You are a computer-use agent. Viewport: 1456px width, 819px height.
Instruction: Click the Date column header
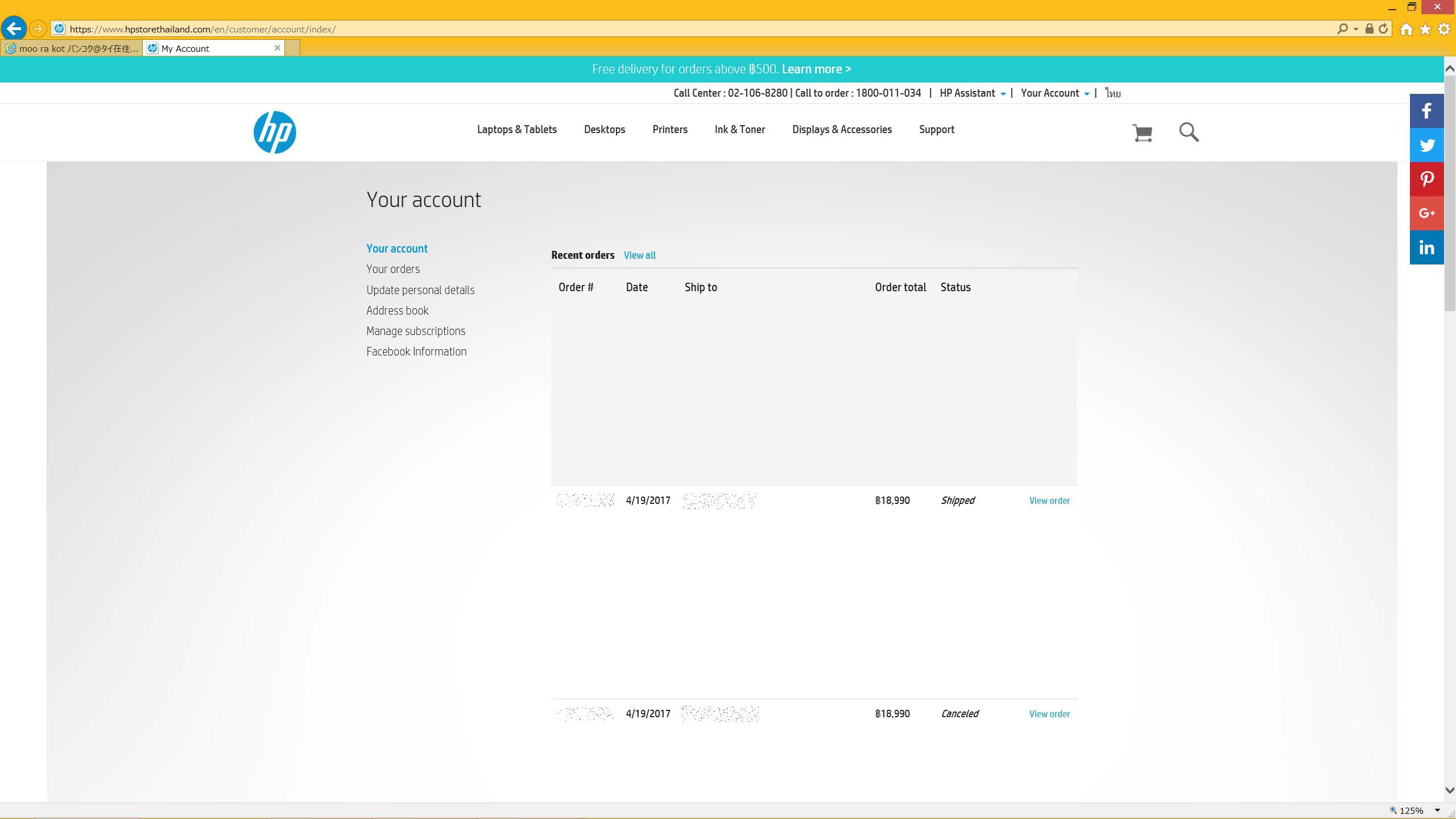(636, 287)
